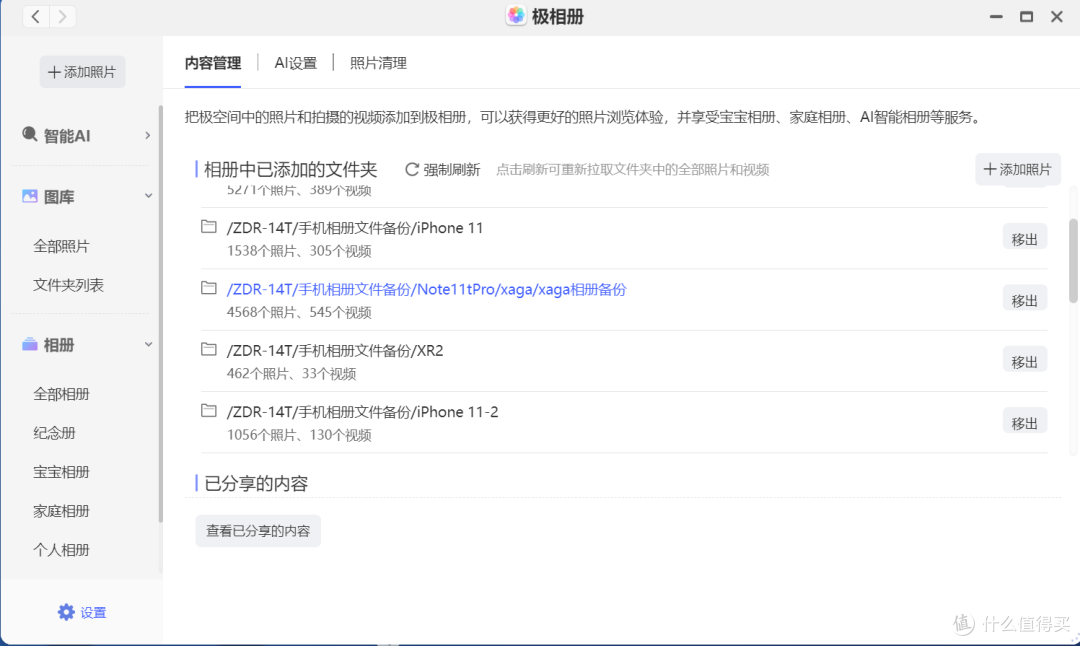The image size is (1080, 646).
Task: Click the 已分享的内容 section heading
Action: tap(256, 483)
